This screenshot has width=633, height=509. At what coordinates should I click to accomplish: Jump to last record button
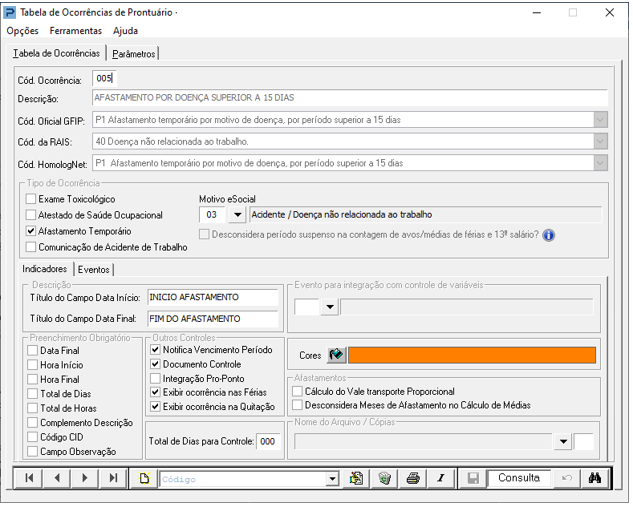point(113,478)
